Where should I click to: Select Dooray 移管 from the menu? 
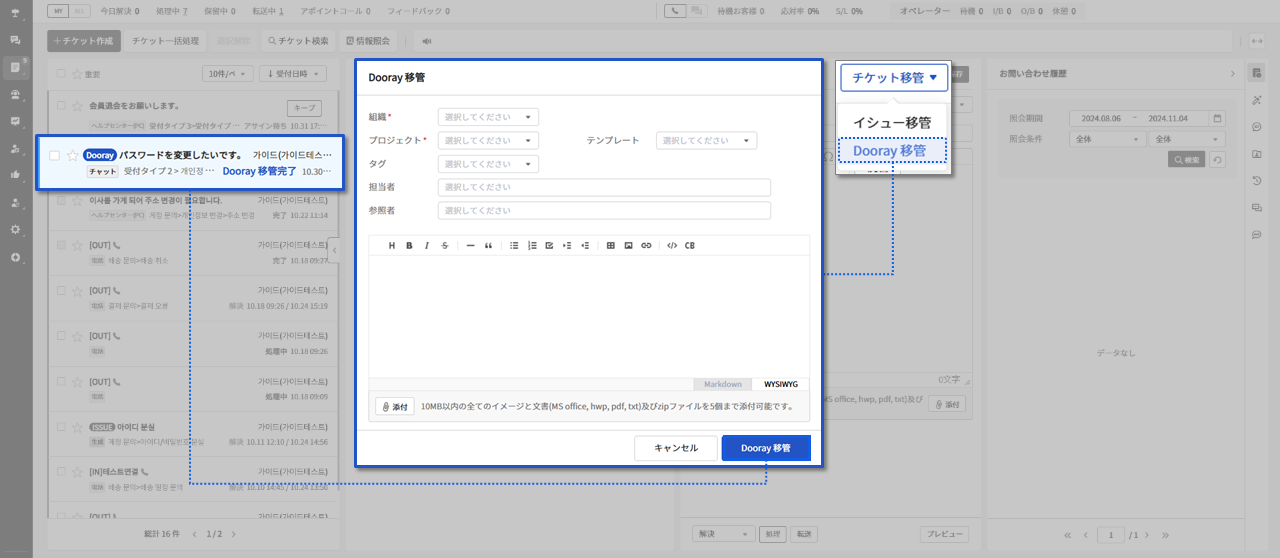click(892, 151)
